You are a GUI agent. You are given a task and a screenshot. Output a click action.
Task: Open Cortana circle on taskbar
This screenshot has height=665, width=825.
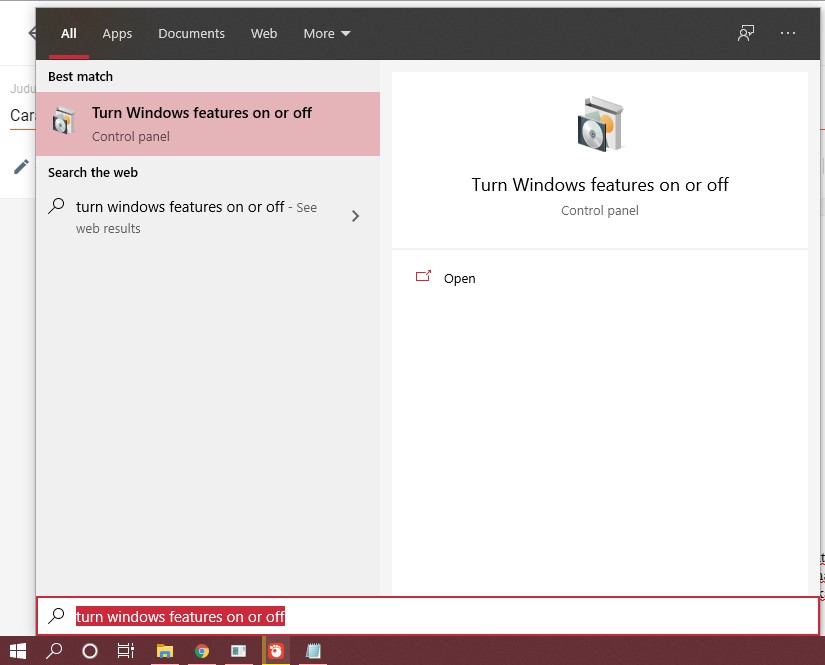click(90, 651)
